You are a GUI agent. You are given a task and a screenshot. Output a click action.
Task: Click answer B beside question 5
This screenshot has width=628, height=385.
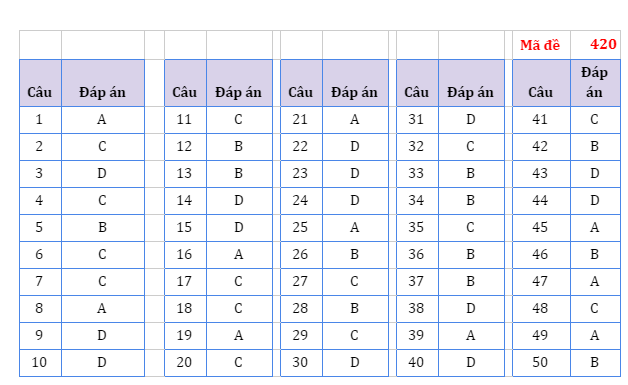103,228
